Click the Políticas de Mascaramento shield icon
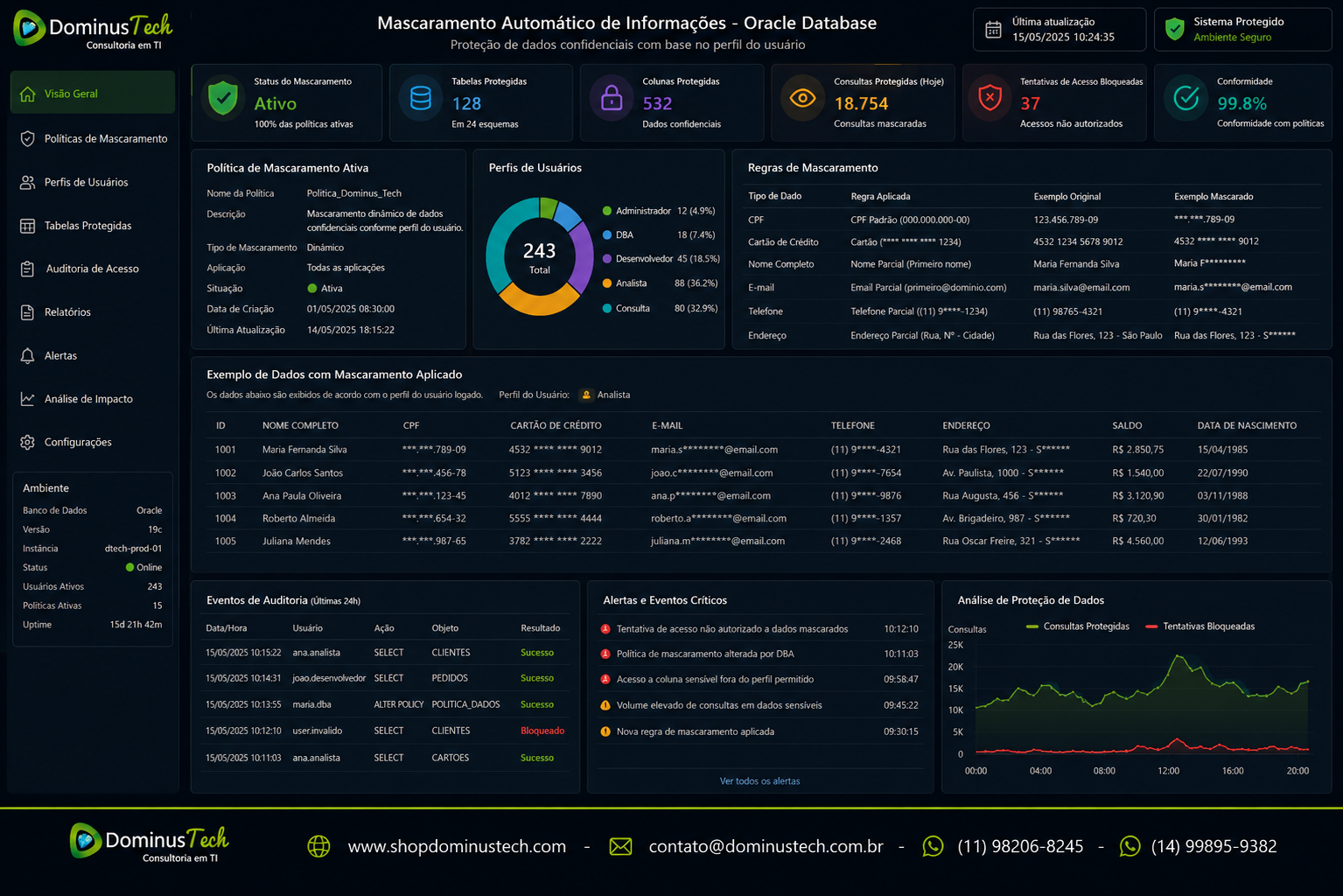 tap(28, 138)
